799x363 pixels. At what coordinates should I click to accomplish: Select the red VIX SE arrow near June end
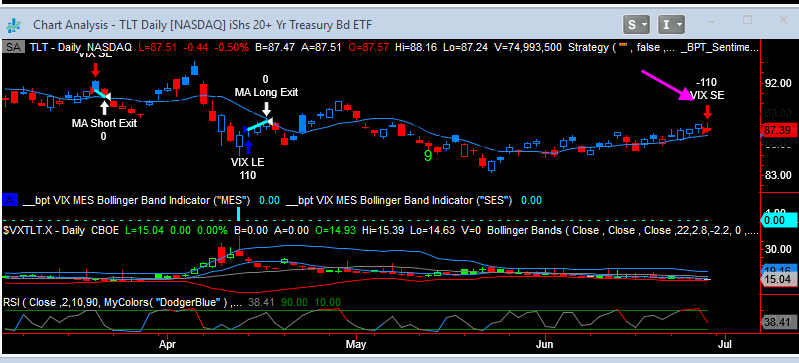pyautogui.click(x=707, y=112)
